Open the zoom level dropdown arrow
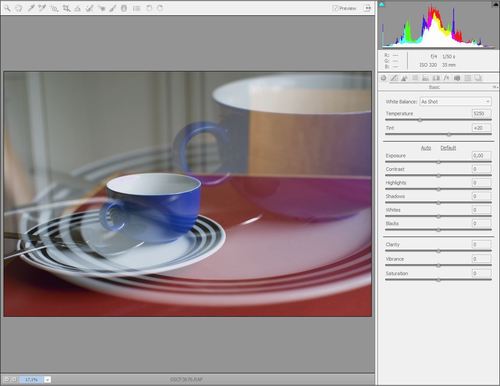This screenshot has height=386, width=500. 48,379
